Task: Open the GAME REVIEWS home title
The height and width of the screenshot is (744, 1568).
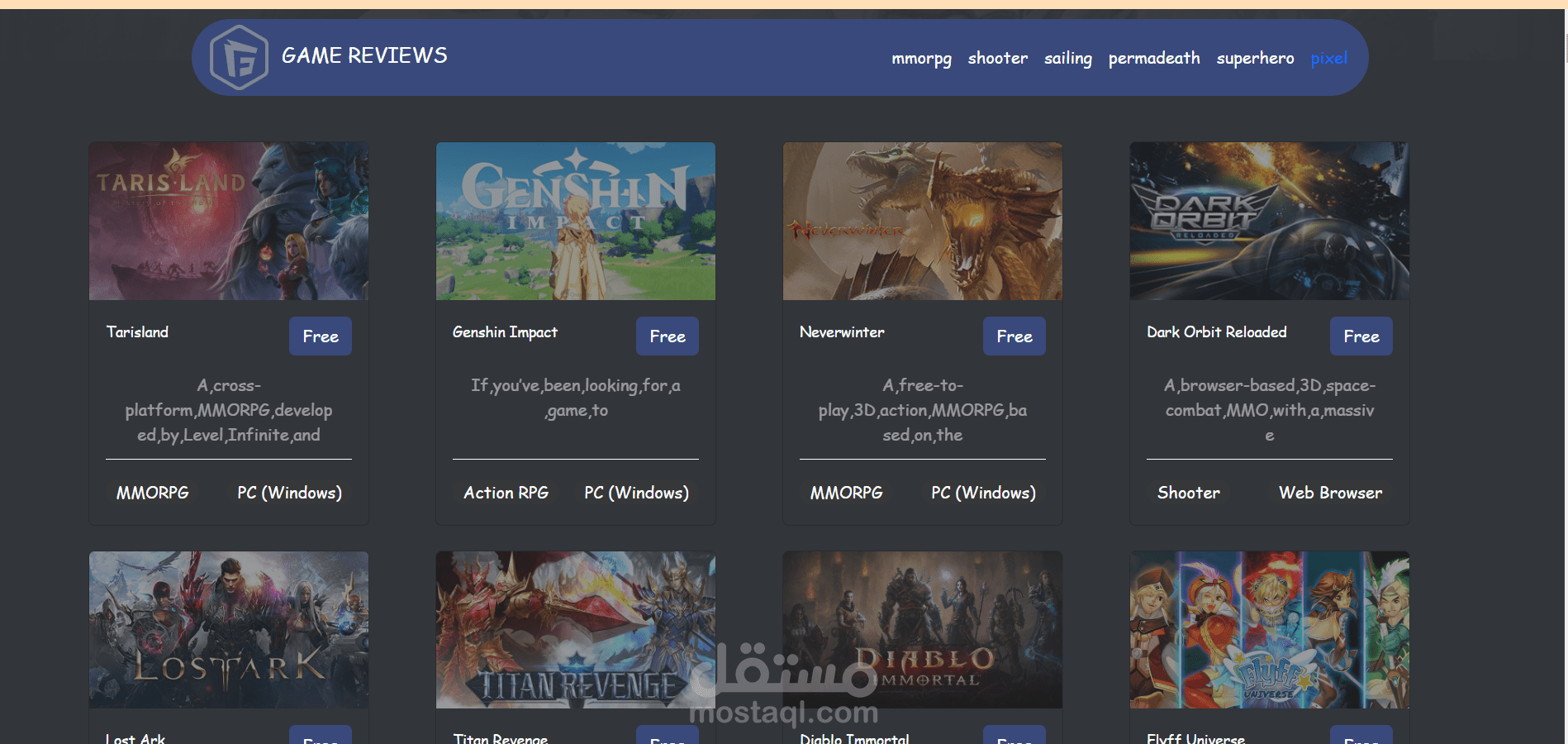Action: tap(364, 55)
